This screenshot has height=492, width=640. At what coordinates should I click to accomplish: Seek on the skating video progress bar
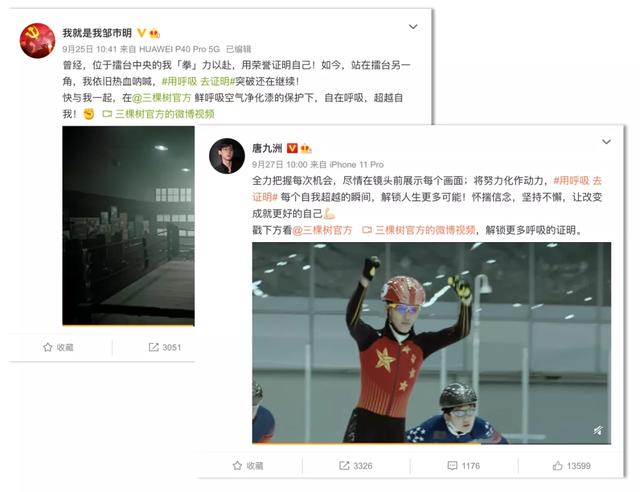(x=431, y=443)
